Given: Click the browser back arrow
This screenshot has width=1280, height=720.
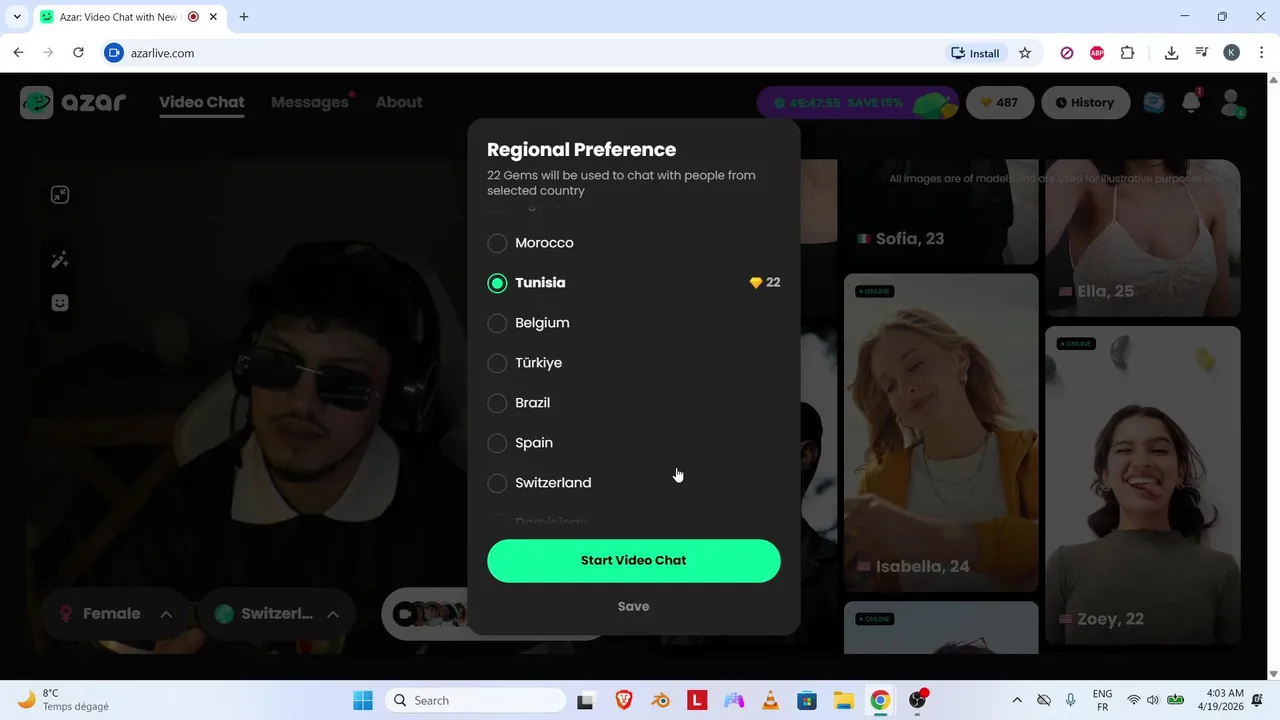Looking at the screenshot, I should pos(18,53).
